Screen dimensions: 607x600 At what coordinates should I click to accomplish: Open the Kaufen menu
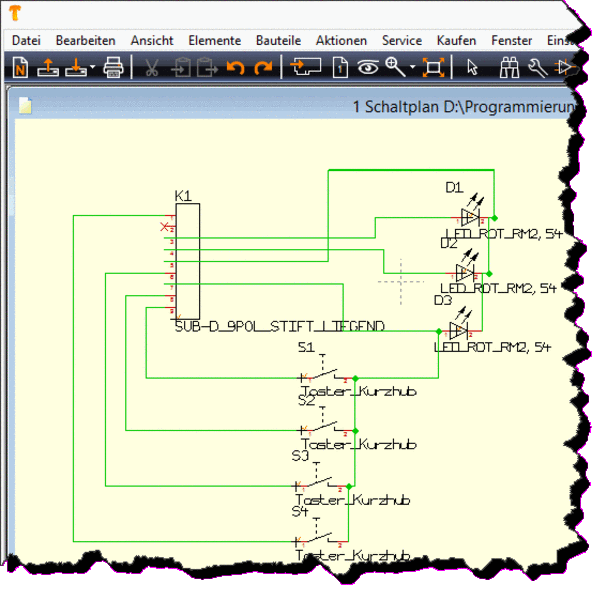coord(456,41)
